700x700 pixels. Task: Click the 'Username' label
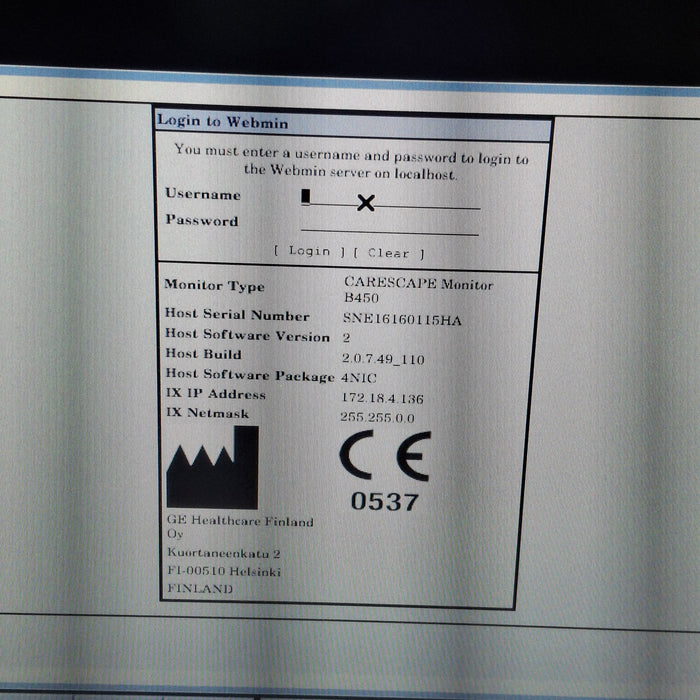tap(203, 194)
